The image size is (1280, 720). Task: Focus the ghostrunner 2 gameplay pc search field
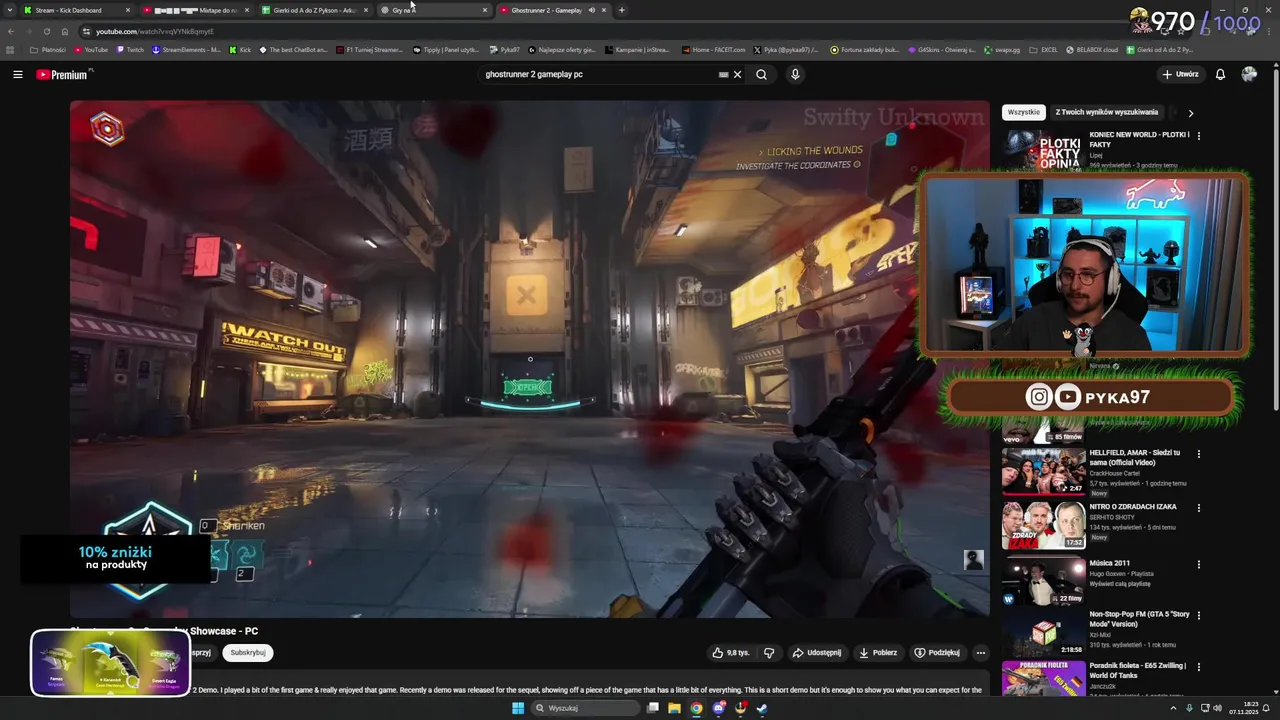click(x=595, y=74)
